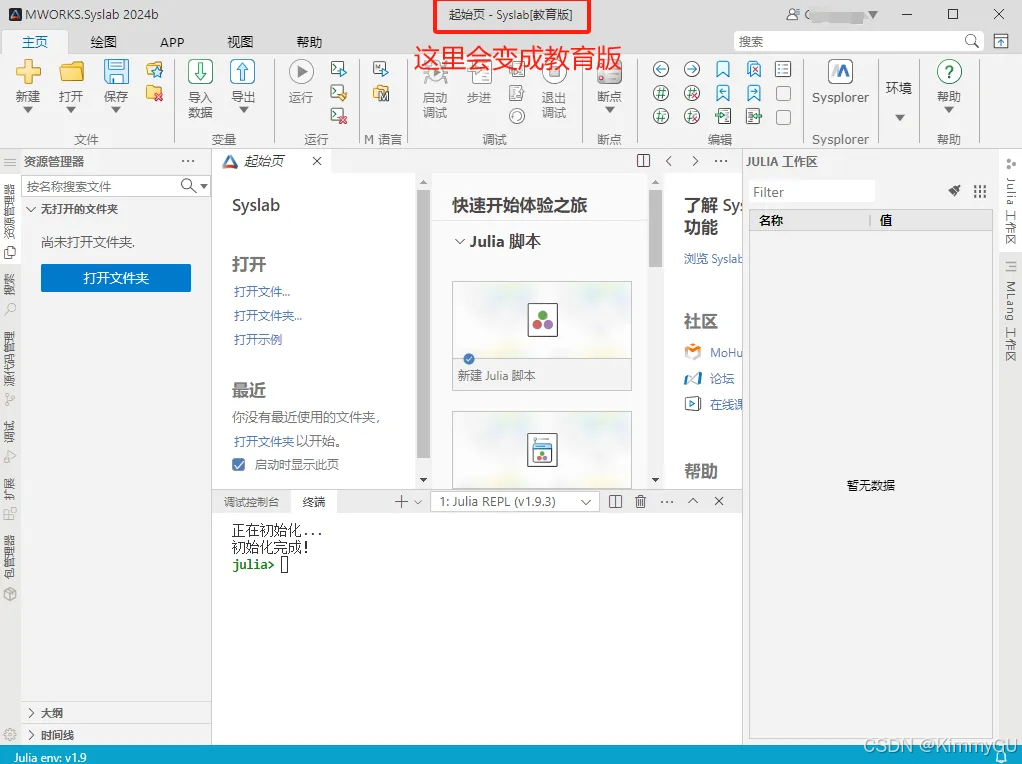This screenshot has height=764, width=1022.
Task: Open the 新建 dropdown arrow
Action: click(28, 110)
